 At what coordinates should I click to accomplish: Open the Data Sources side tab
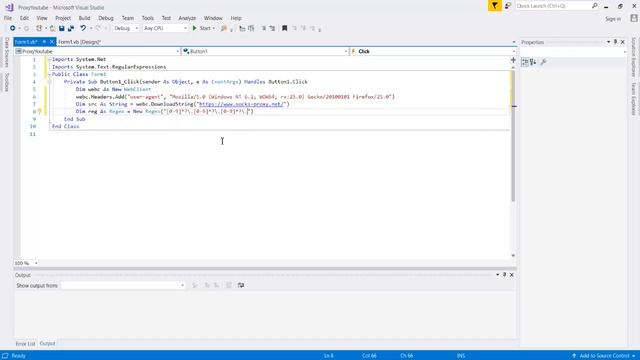pyautogui.click(x=7, y=52)
